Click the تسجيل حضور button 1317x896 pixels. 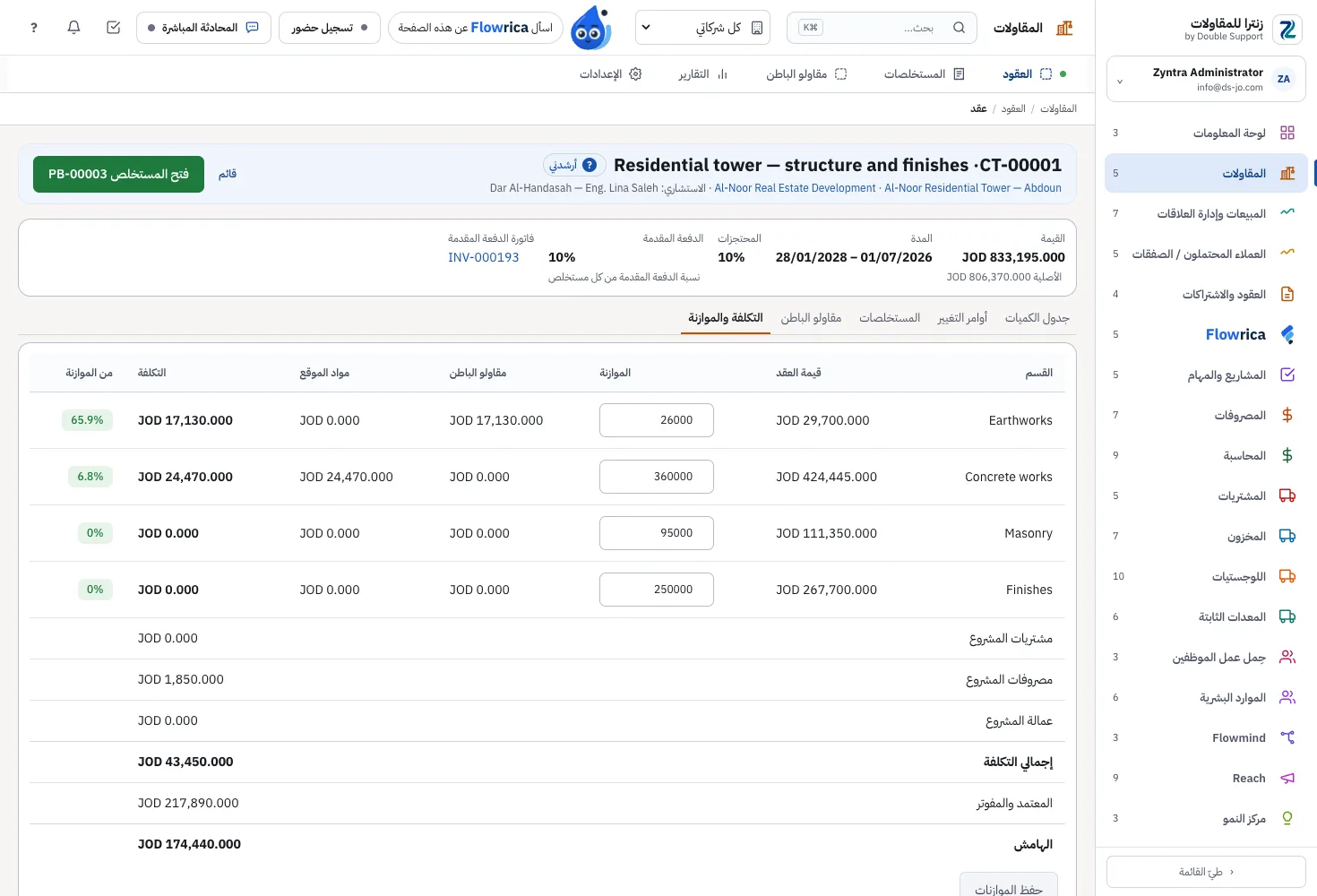[330, 28]
